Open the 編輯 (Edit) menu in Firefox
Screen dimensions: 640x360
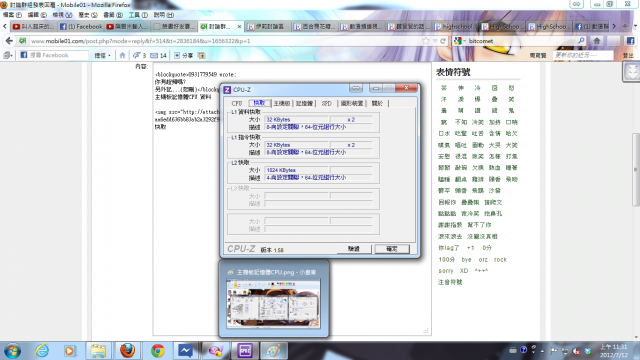[37, 15]
